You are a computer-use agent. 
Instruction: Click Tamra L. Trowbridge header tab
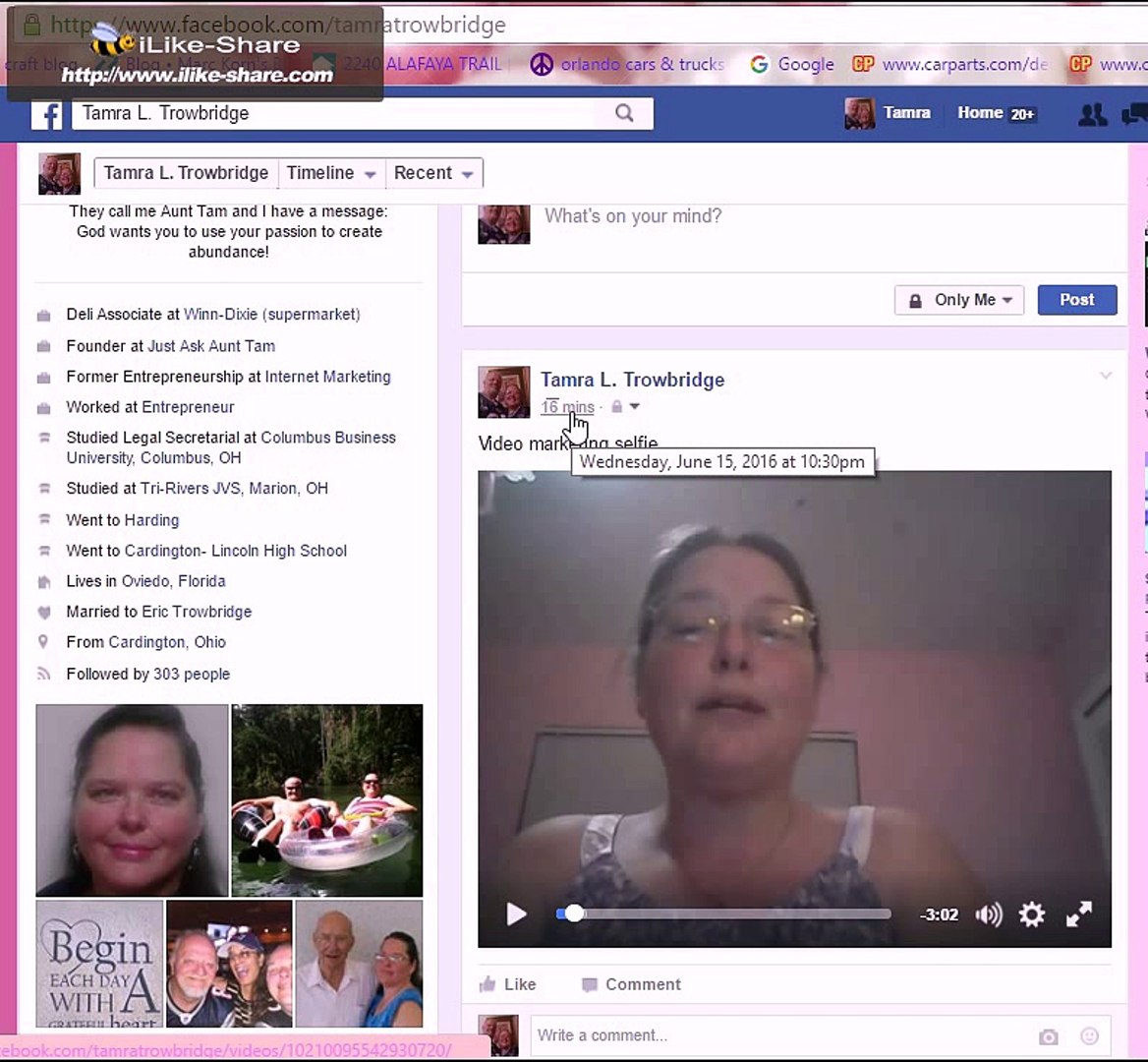pos(186,173)
